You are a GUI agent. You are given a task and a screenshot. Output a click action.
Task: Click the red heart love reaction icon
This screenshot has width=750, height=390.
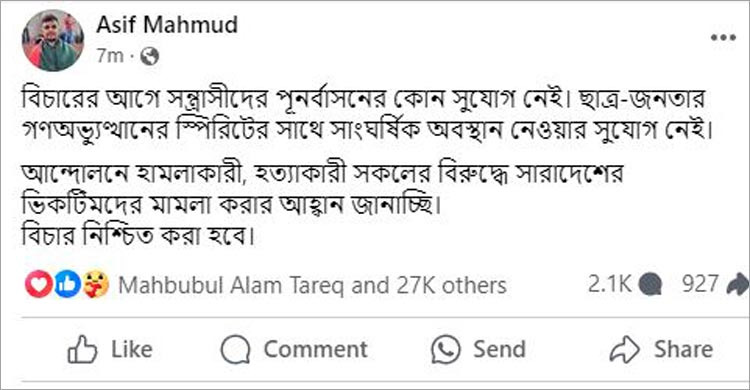click(38, 284)
